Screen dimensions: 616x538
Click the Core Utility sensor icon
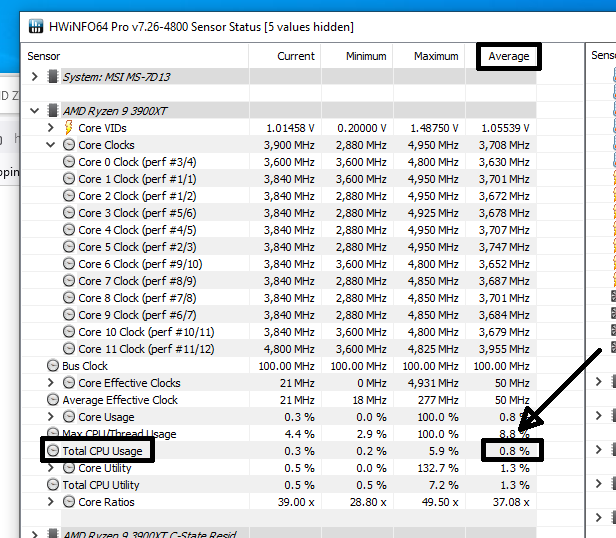pyautogui.click(x=69, y=468)
